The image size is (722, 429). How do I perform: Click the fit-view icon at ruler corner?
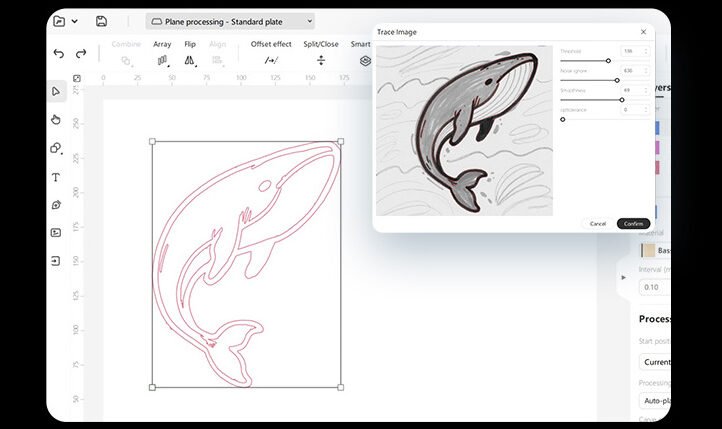click(77, 78)
